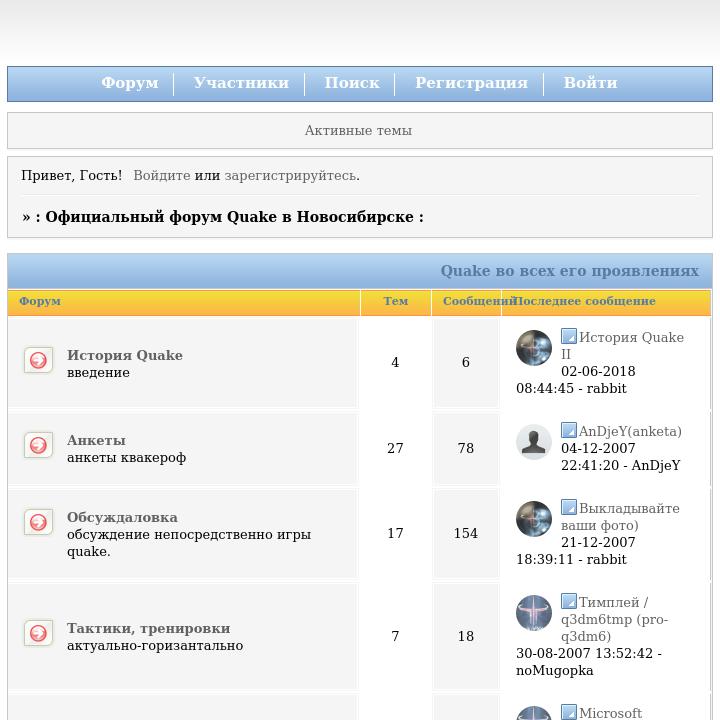The image size is (720, 720).
Task: Open the Регистрация page in navigation
Action: tap(472, 83)
